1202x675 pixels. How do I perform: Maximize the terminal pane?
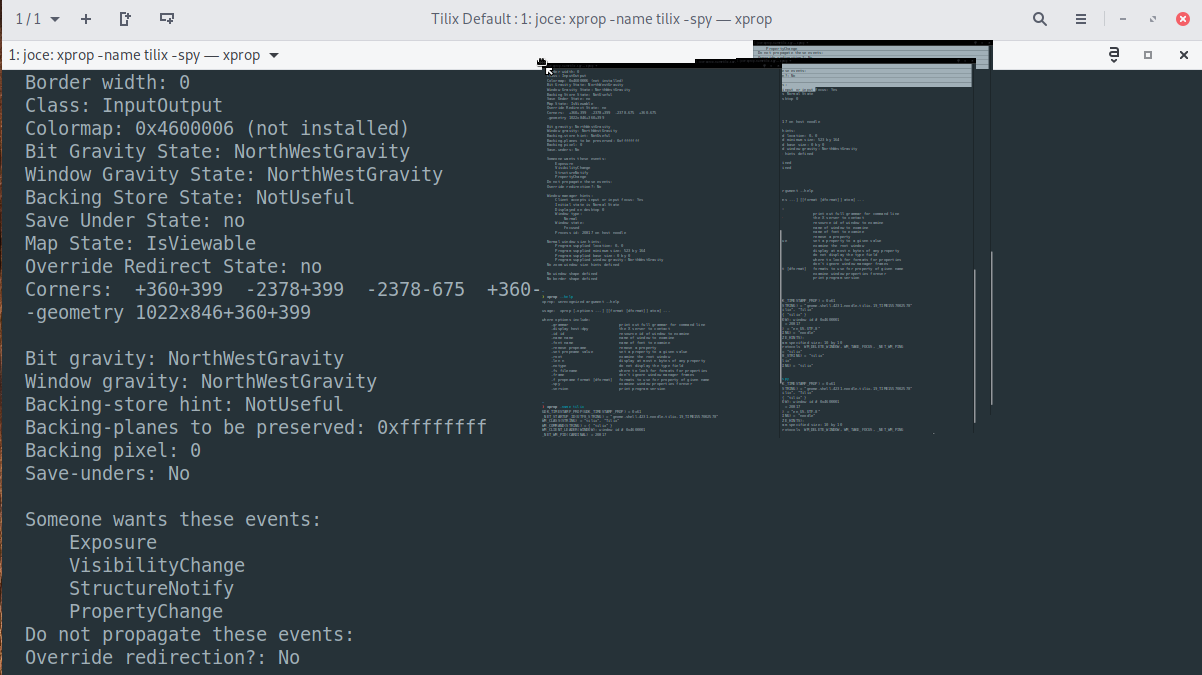[x=1148, y=55]
